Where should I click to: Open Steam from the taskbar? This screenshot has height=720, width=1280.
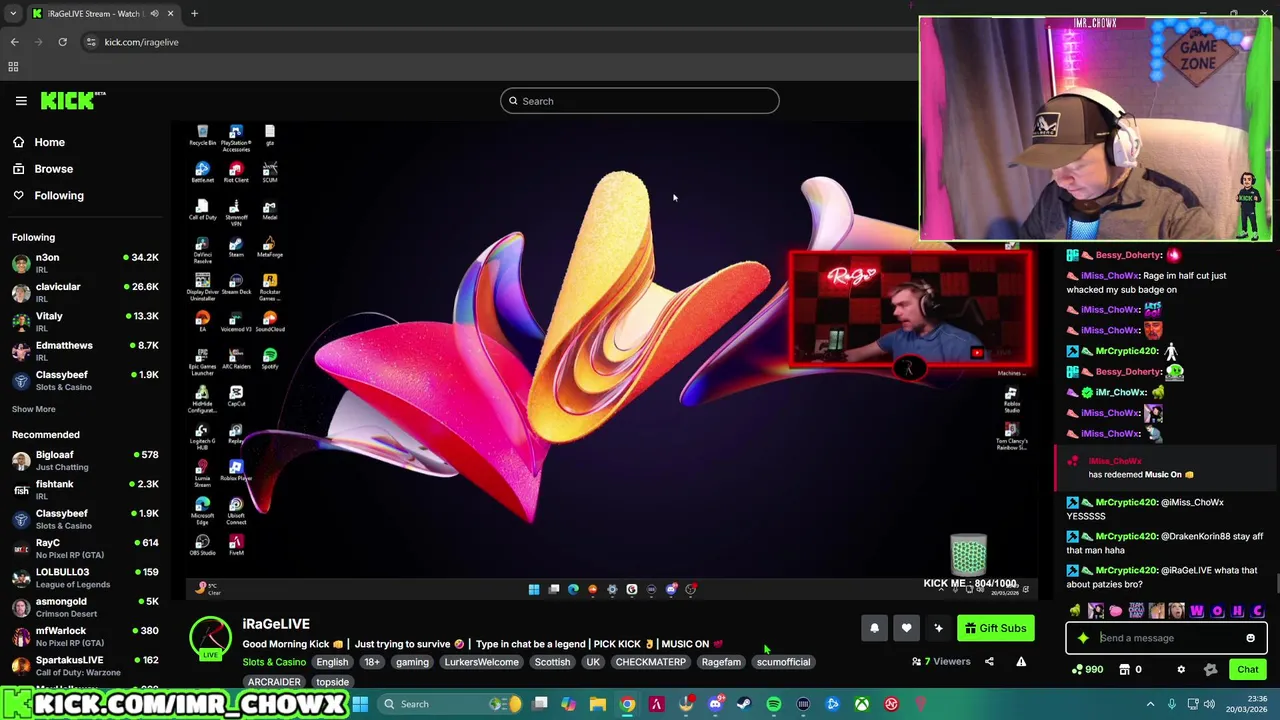coord(744,704)
